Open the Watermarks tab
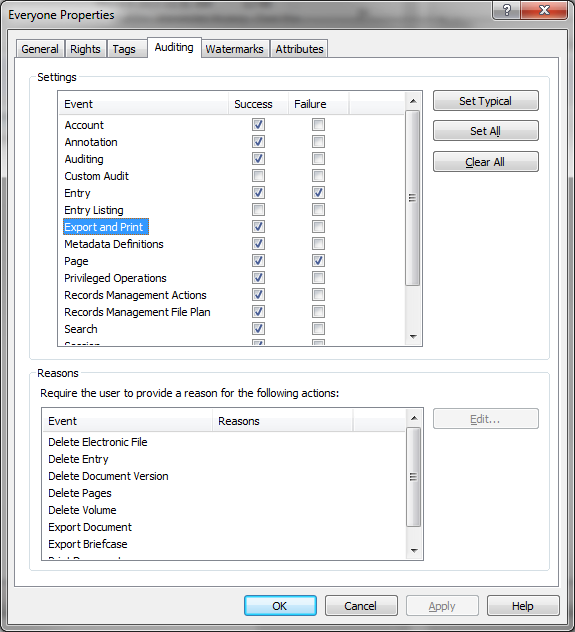This screenshot has width=575, height=632. click(235, 49)
